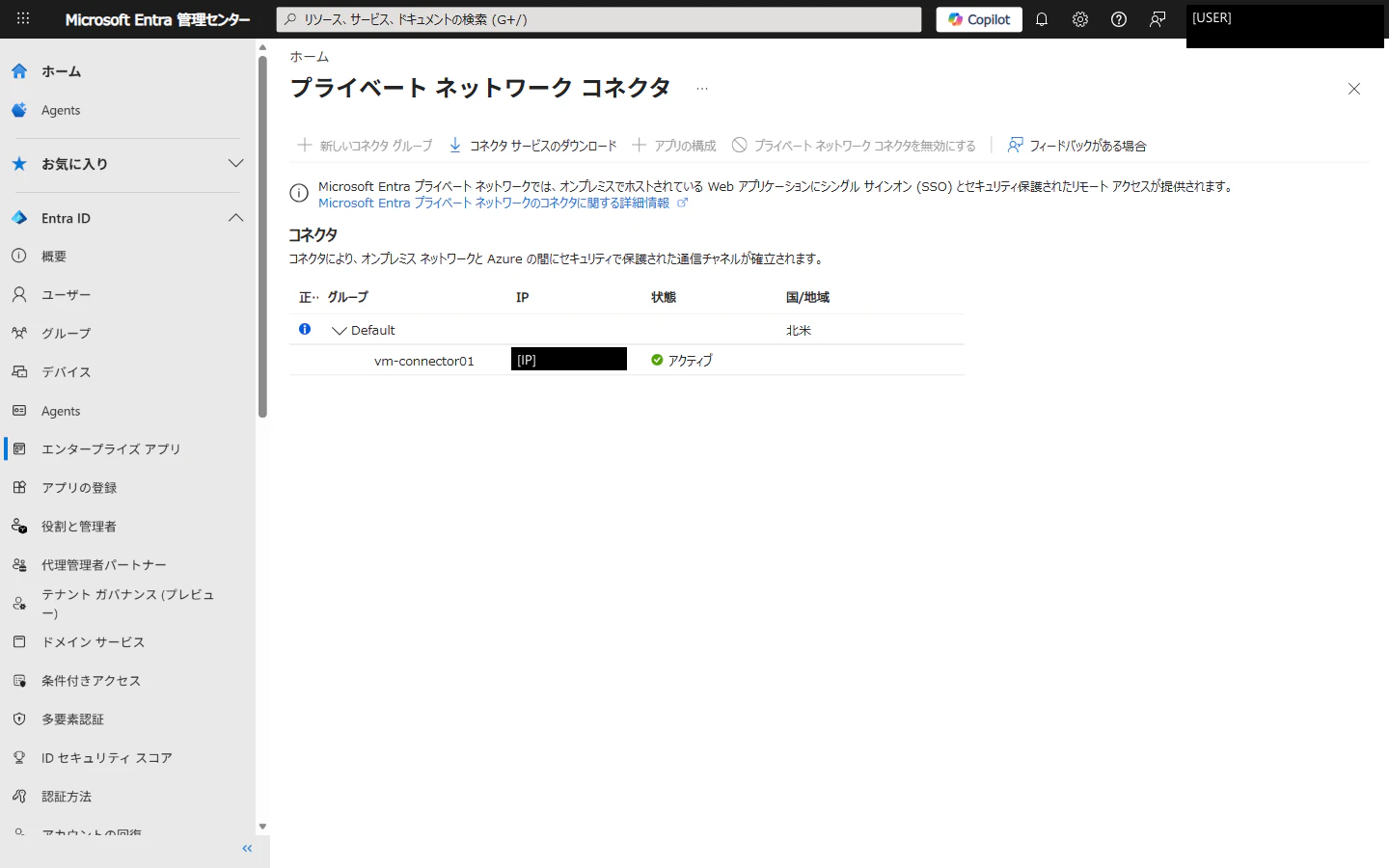Open 条件付きアクセス icon
Screen dimensions: 1389x868
tap(19, 680)
